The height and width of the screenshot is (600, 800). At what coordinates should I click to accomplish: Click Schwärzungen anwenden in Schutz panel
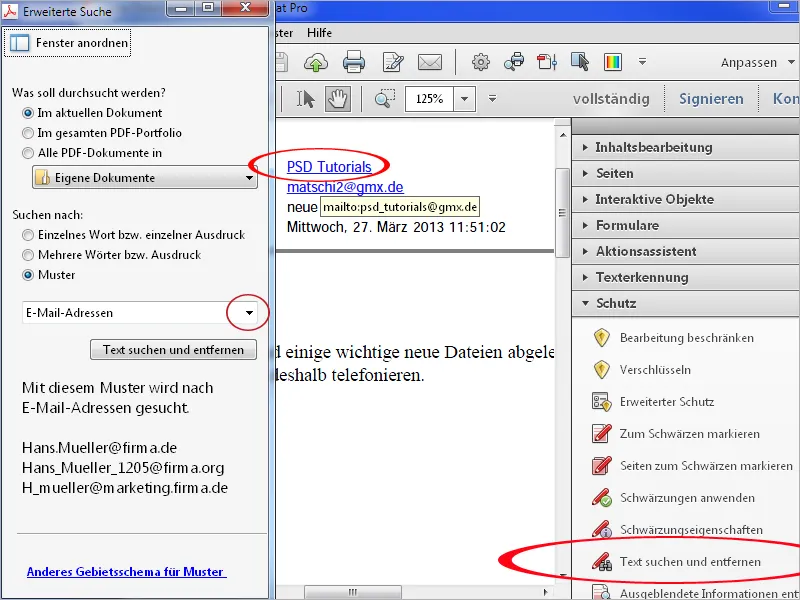pyautogui.click(x=687, y=498)
